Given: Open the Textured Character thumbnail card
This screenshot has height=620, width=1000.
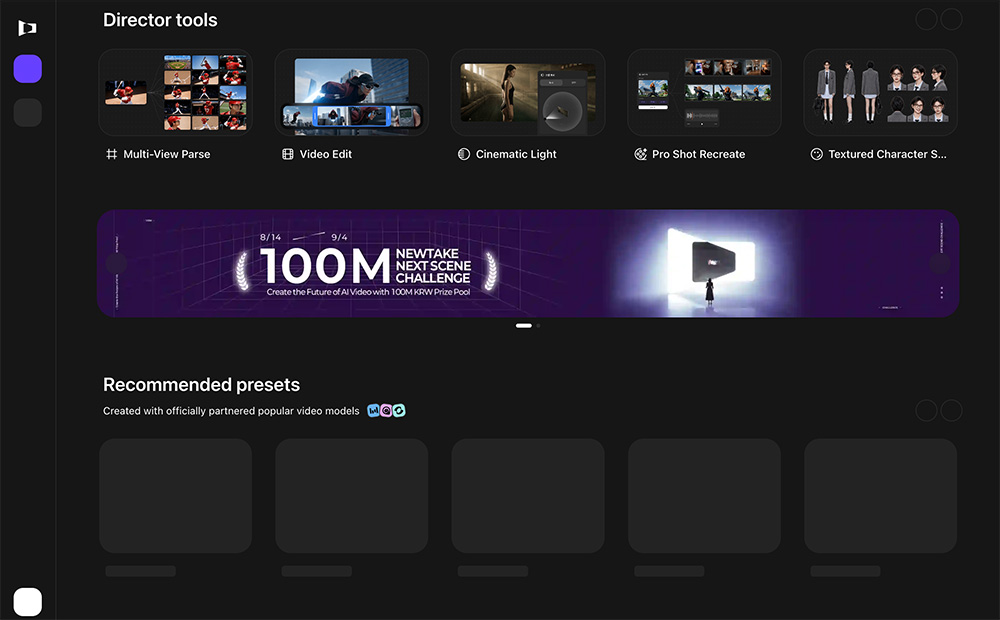Looking at the screenshot, I should tap(880, 92).
